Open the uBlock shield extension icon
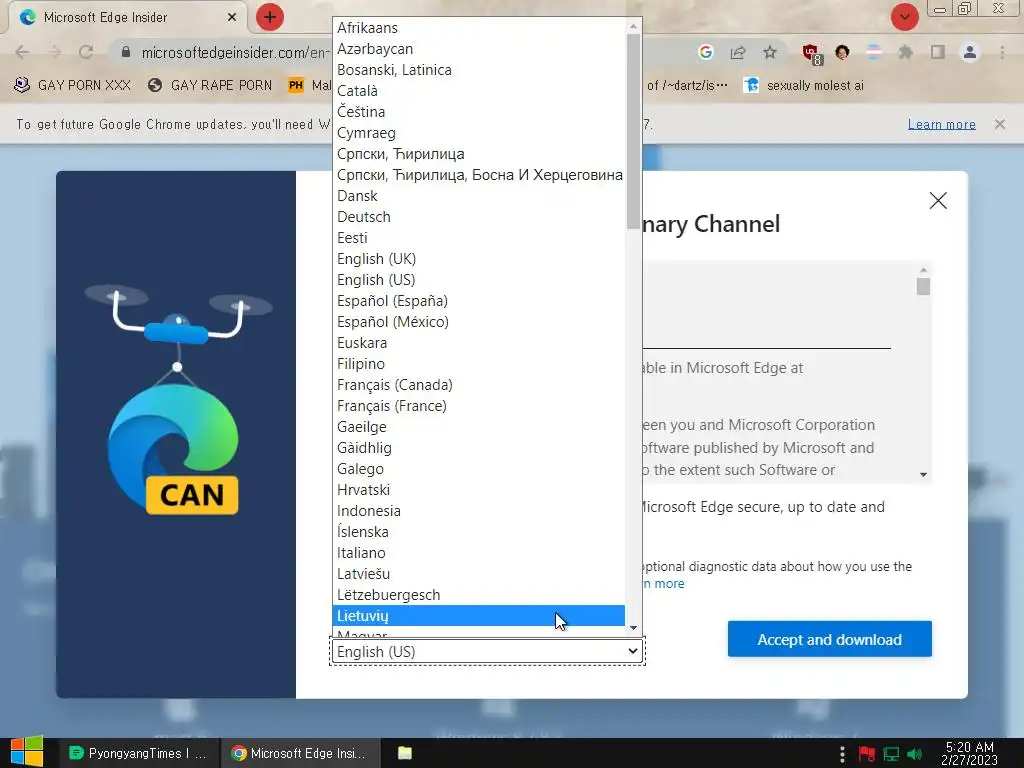This screenshot has width=1024, height=768. [x=811, y=54]
